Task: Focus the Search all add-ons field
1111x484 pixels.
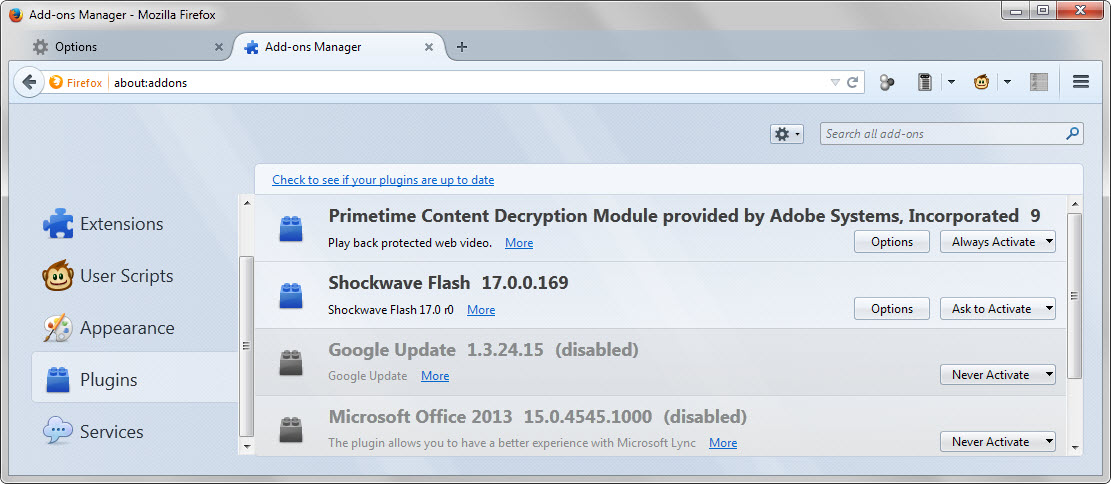Action: (x=952, y=134)
